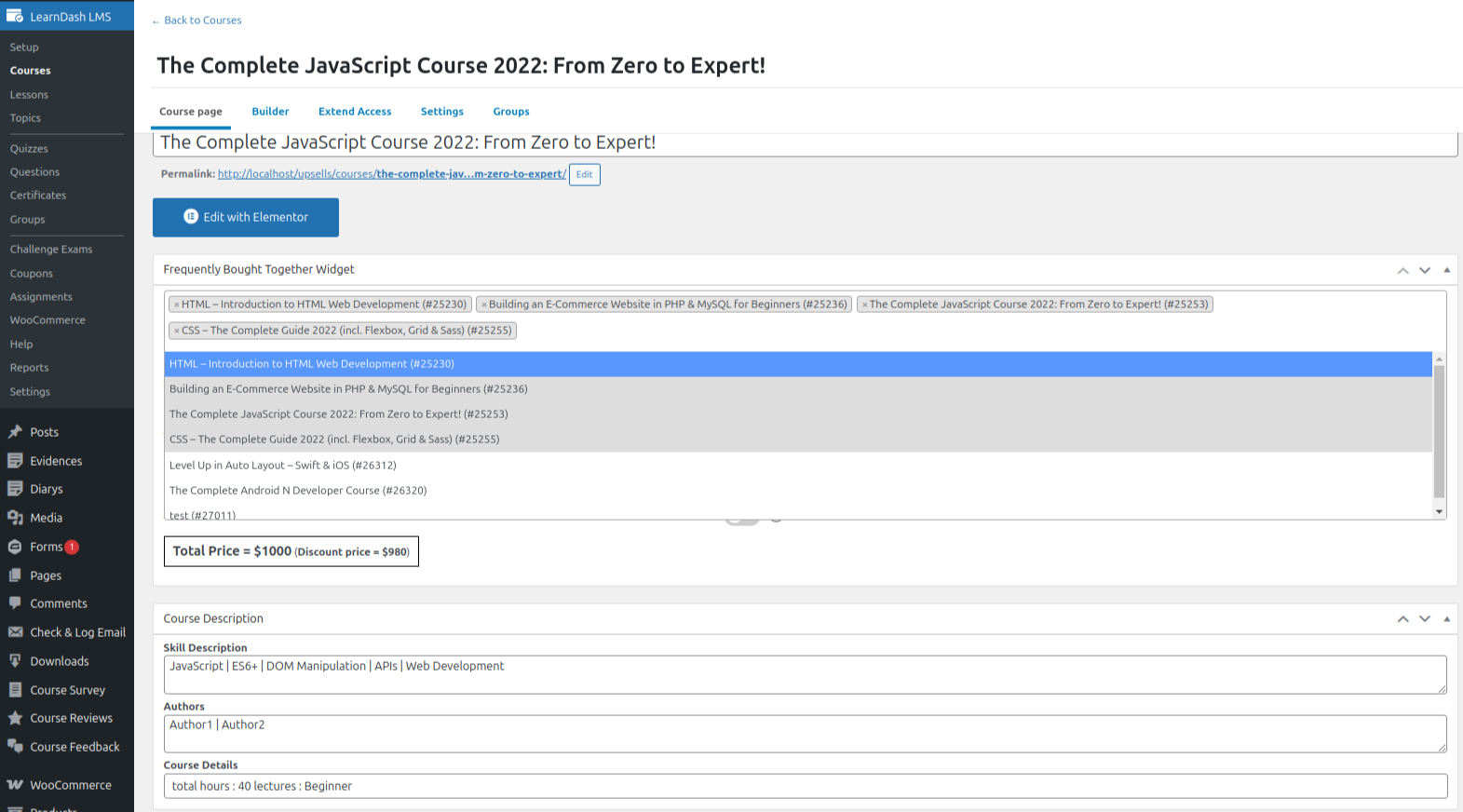Screen dimensions: 1463x812
Task: Click the WooCommerce logo icon
Action: coord(15,785)
